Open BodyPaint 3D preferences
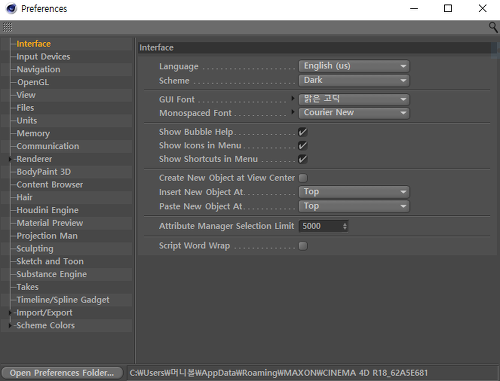Screen dimensions: 500x381 pos(44,172)
